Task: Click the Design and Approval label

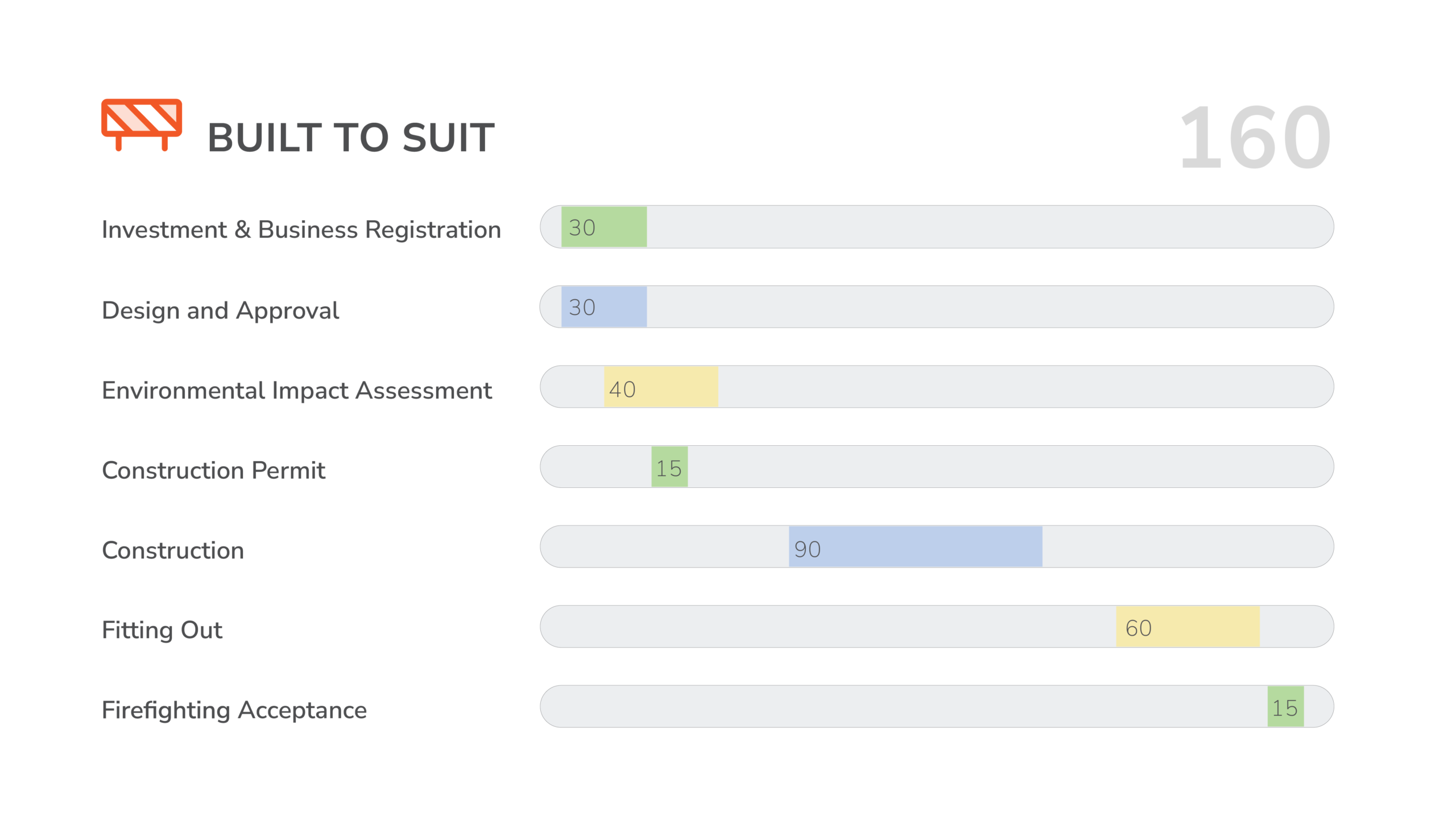Action: click(x=220, y=310)
